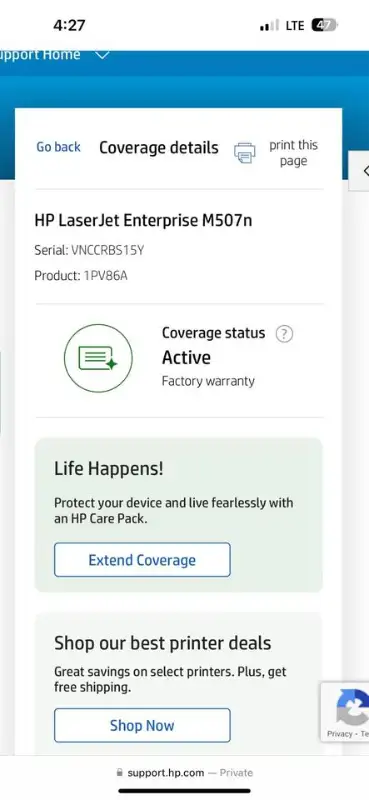Image resolution: width=369 pixels, height=800 pixels.
Task: Expand the Support Home dropdown chevron
Action: [x=103, y=55]
